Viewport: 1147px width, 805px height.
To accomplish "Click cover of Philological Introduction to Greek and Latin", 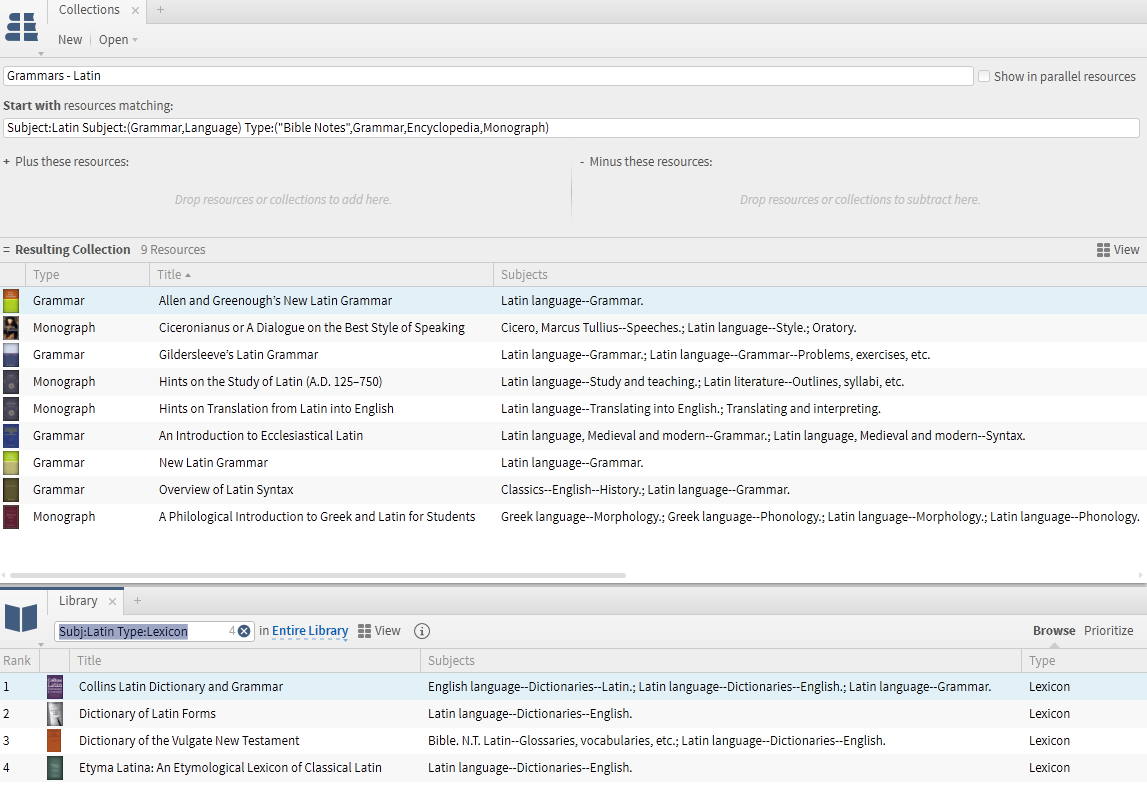I will (11, 517).
